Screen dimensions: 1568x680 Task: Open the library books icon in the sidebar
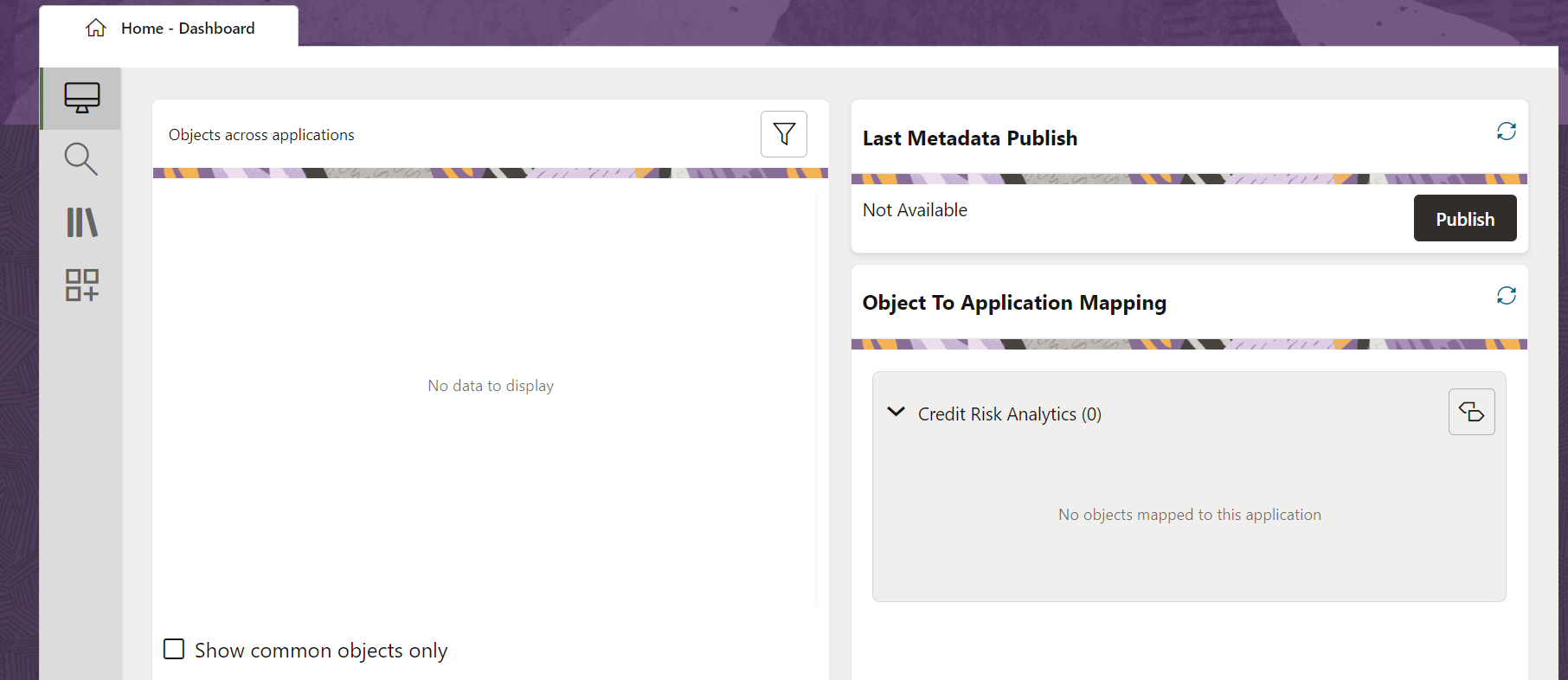pos(81,222)
